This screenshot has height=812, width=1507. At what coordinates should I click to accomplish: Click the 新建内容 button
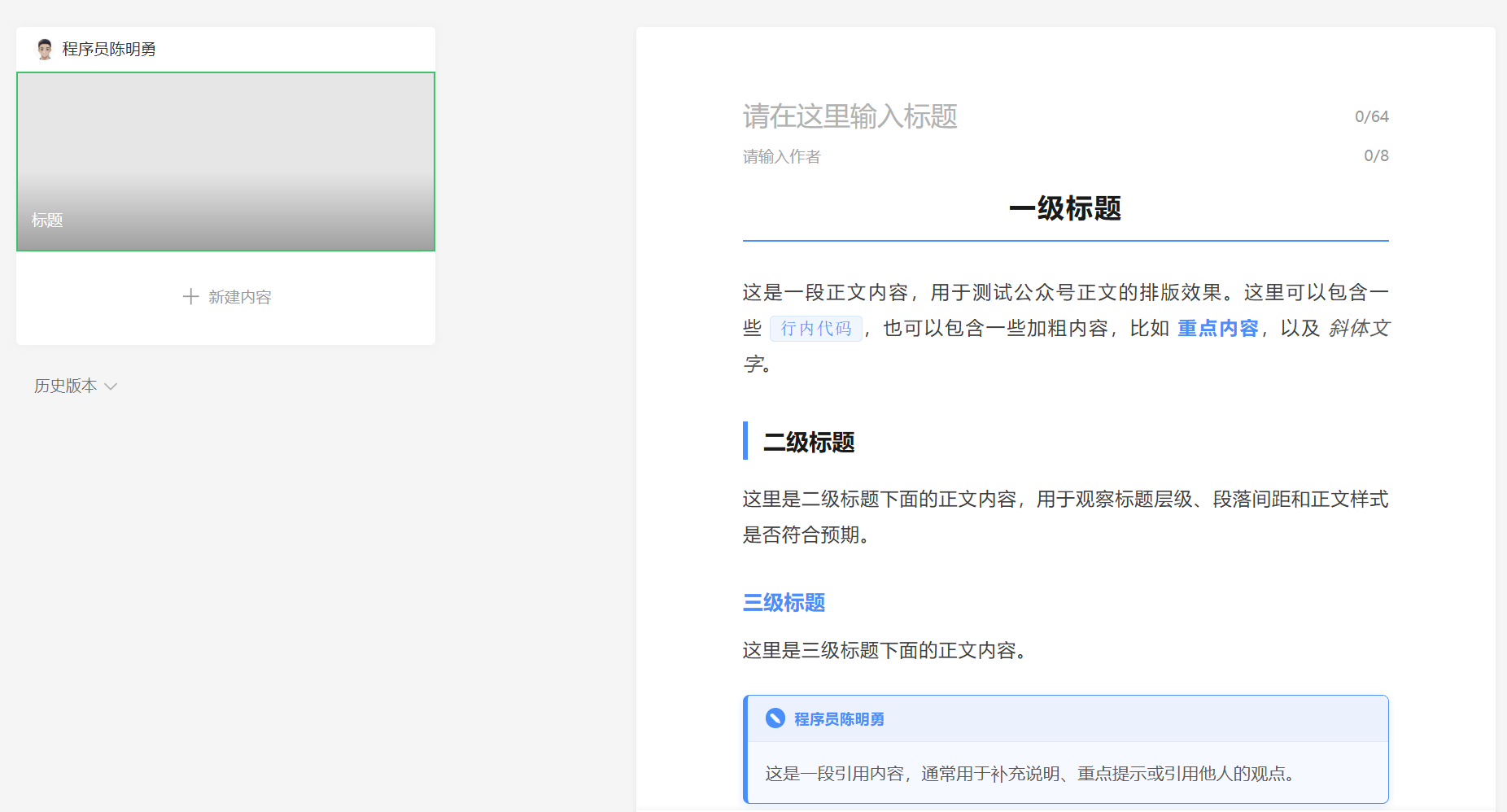point(226,297)
